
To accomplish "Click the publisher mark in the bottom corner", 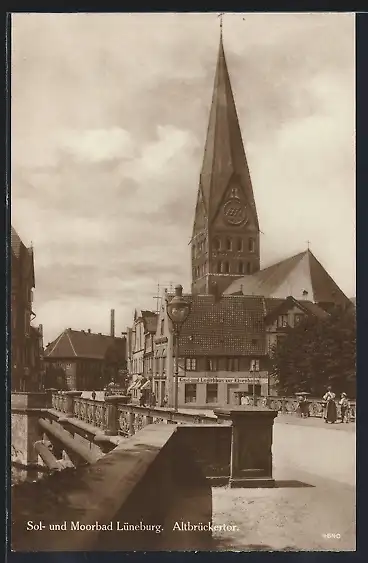I will pos(331,536).
